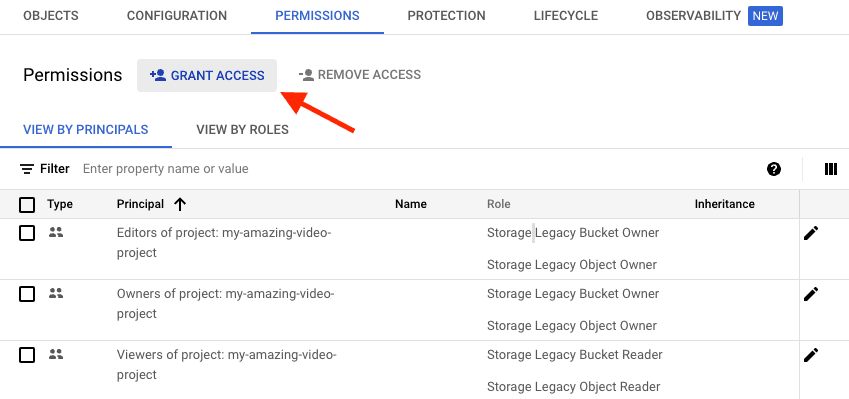This screenshot has width=849, height=399.
Task: Switch to View by Roles
Action: point(242,130)
